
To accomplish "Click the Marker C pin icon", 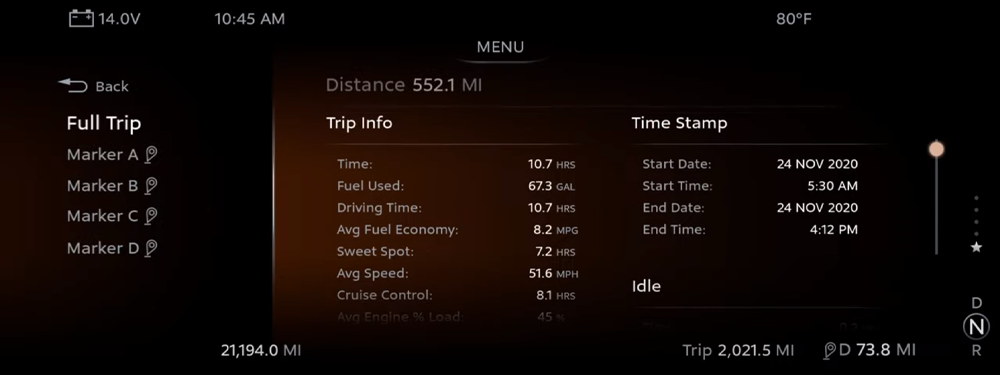I will click(x=151, y=216).
